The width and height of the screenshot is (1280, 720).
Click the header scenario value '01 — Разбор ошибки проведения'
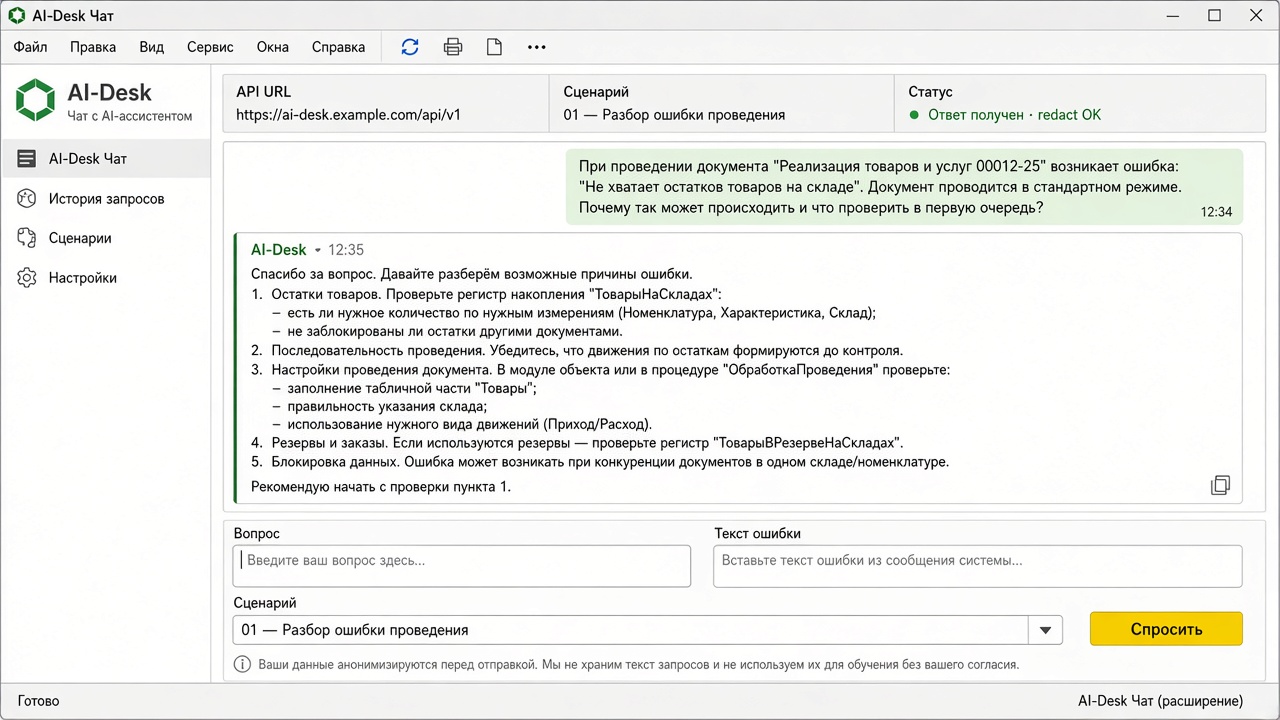(x=674, y=115)
